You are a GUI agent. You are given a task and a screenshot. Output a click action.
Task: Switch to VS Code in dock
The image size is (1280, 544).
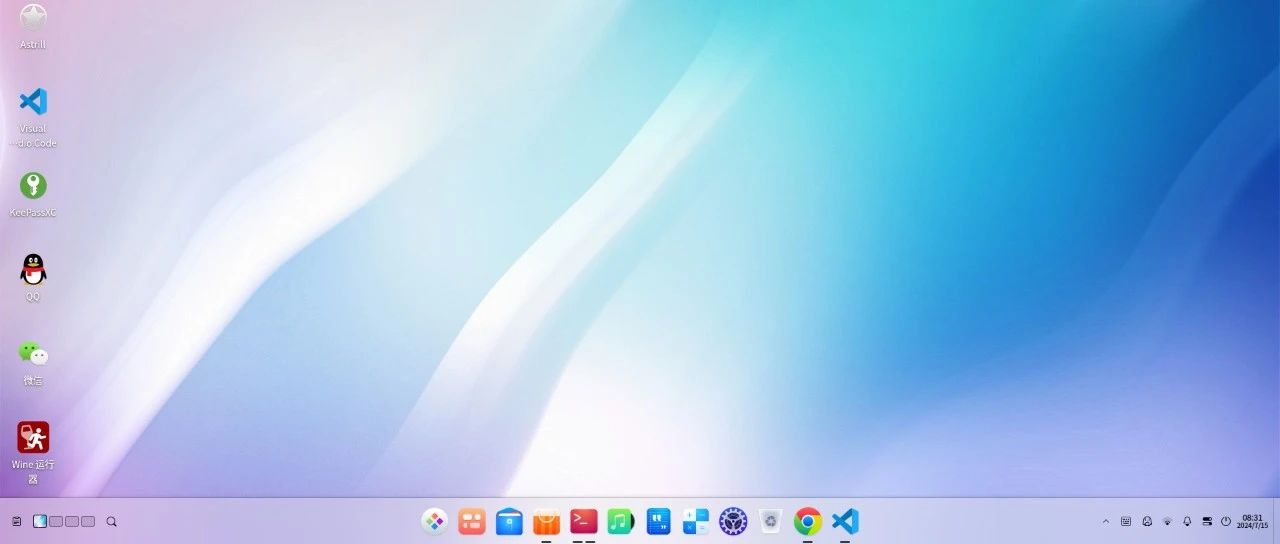(845, 521)
